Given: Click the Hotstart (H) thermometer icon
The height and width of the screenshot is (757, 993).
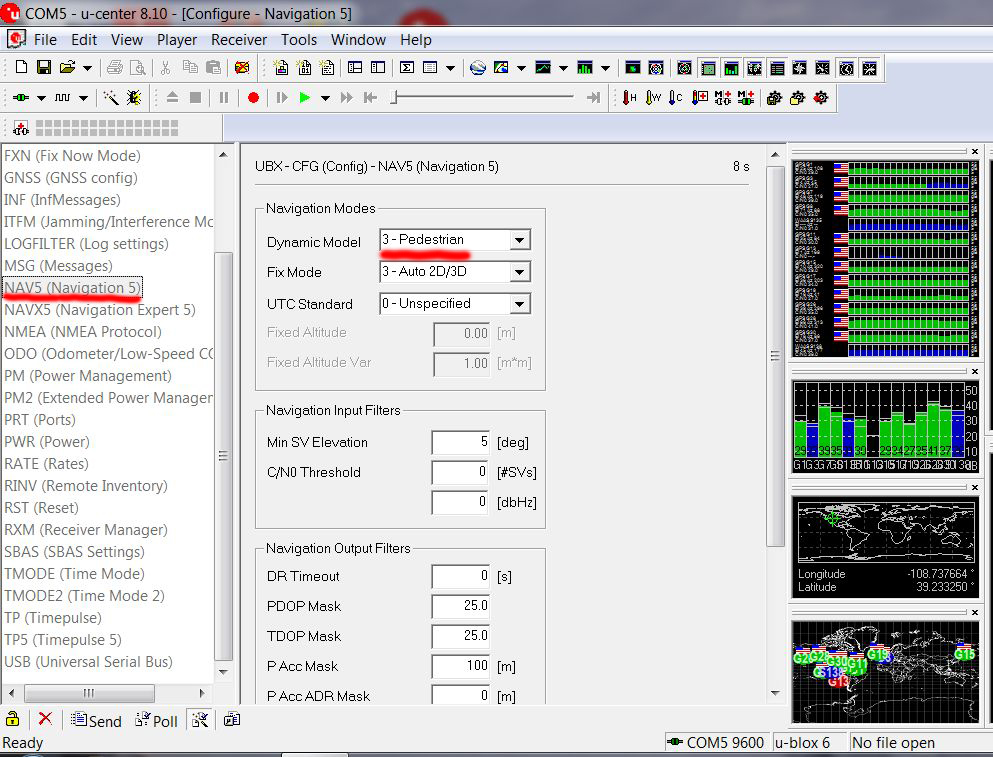Looking at the screenshot, I should coord(629,98).
